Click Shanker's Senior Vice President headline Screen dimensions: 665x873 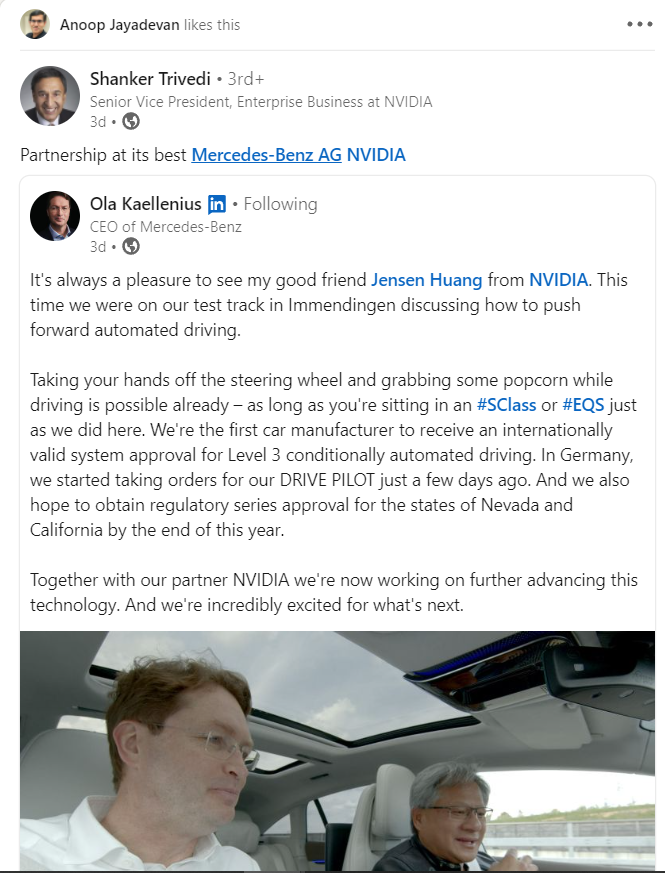point(261,102)
